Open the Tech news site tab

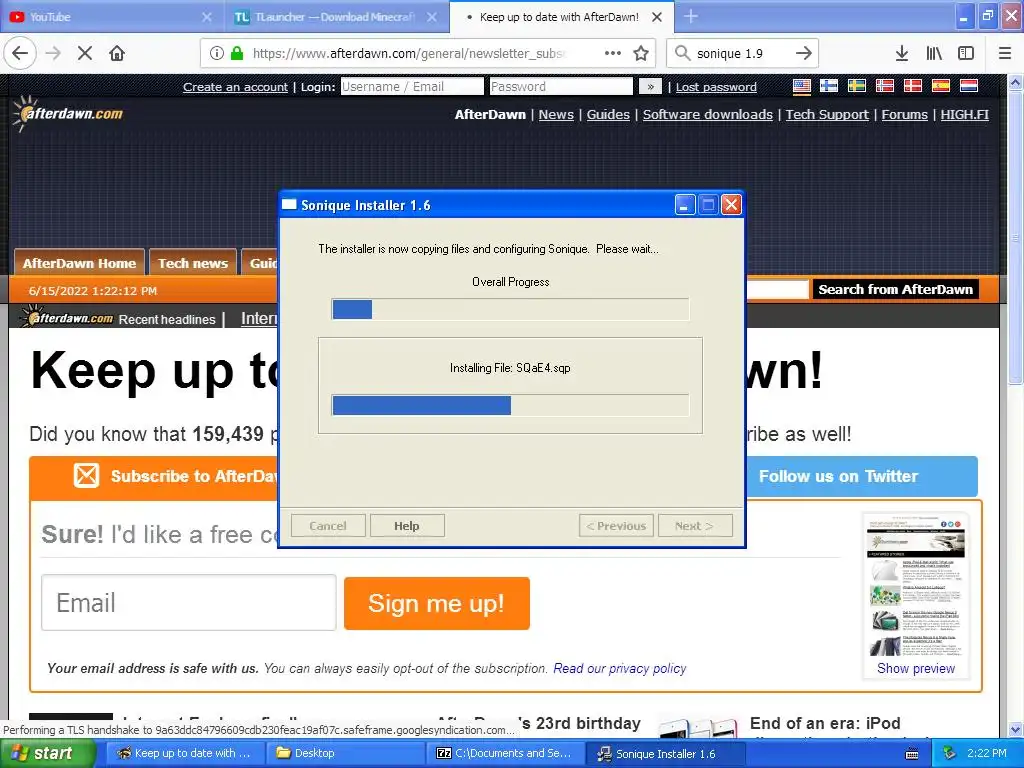[193, 263]
